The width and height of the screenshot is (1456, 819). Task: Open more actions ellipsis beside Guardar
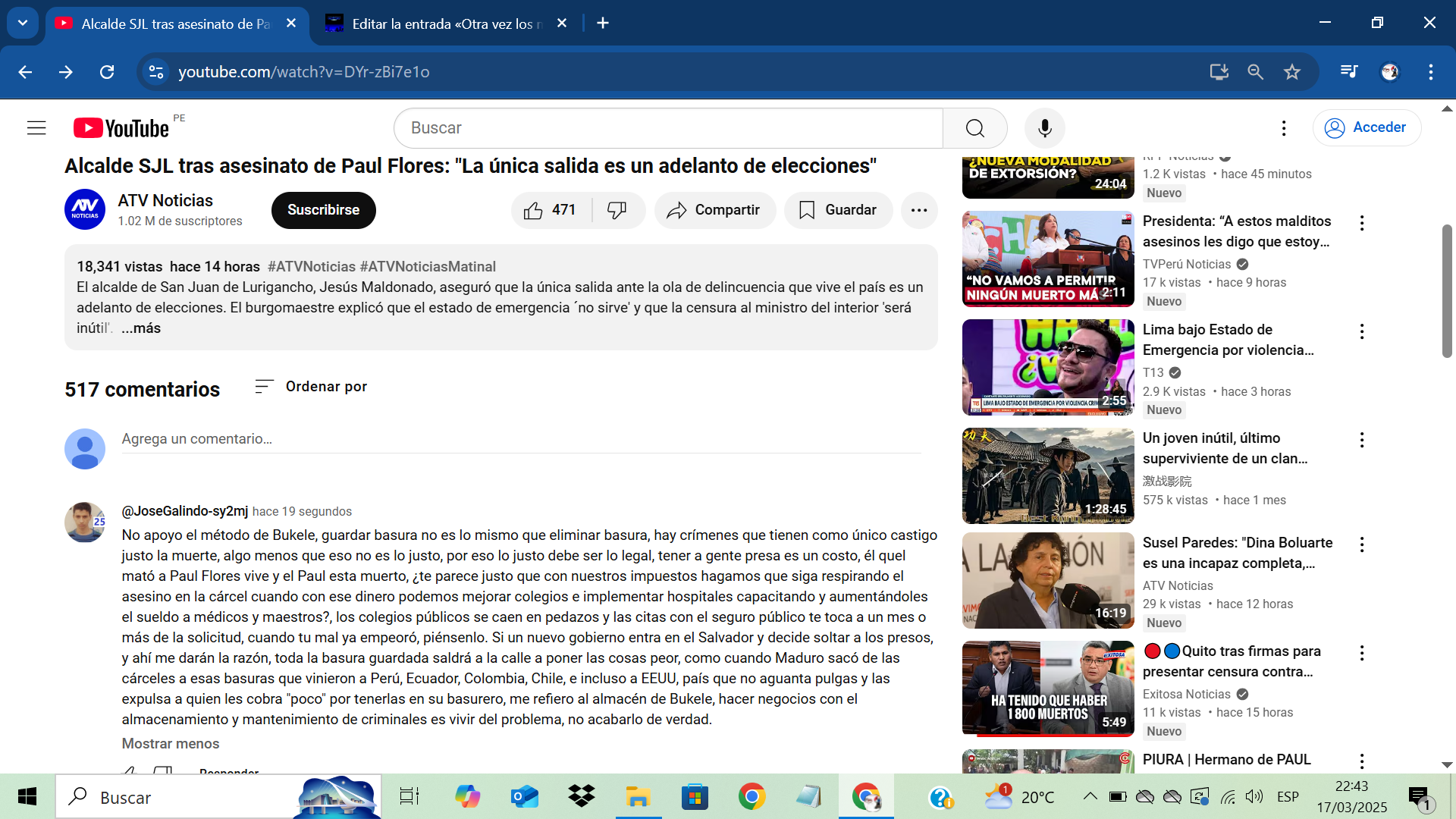coord(919,210)
